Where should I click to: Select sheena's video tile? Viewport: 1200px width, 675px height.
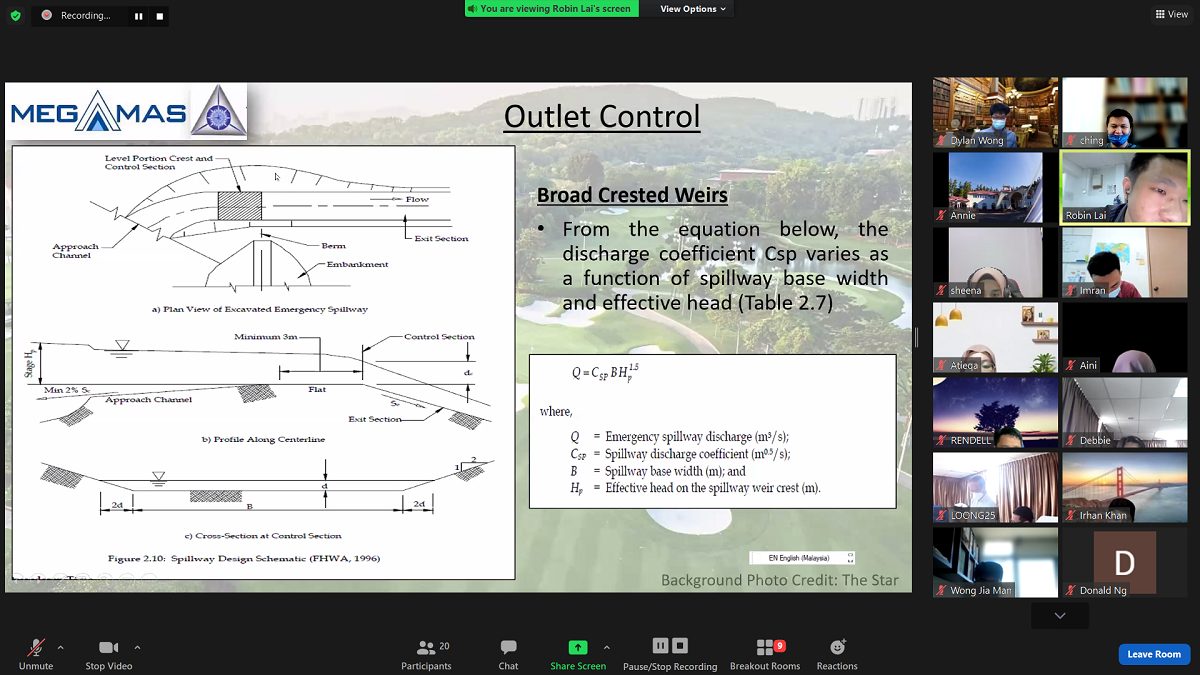(x=995, y=263)
